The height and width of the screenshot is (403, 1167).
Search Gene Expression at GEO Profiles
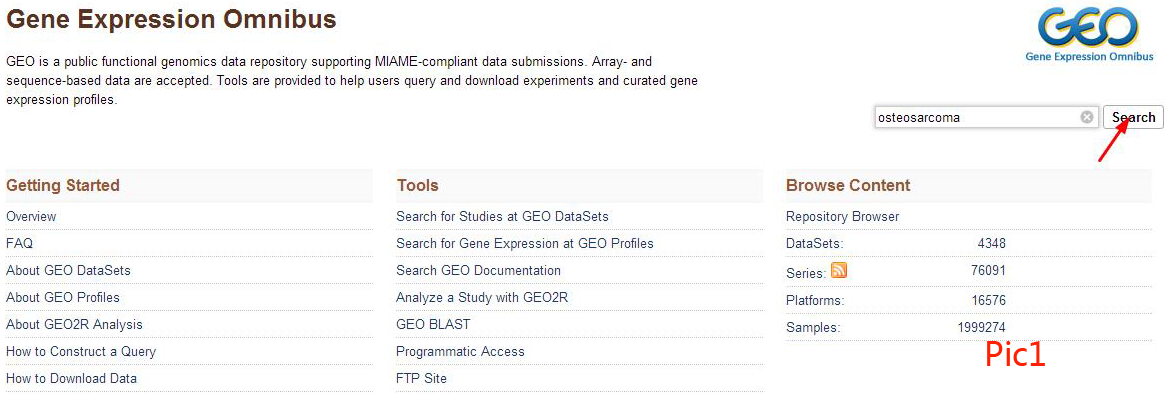[x=525, y=243]
